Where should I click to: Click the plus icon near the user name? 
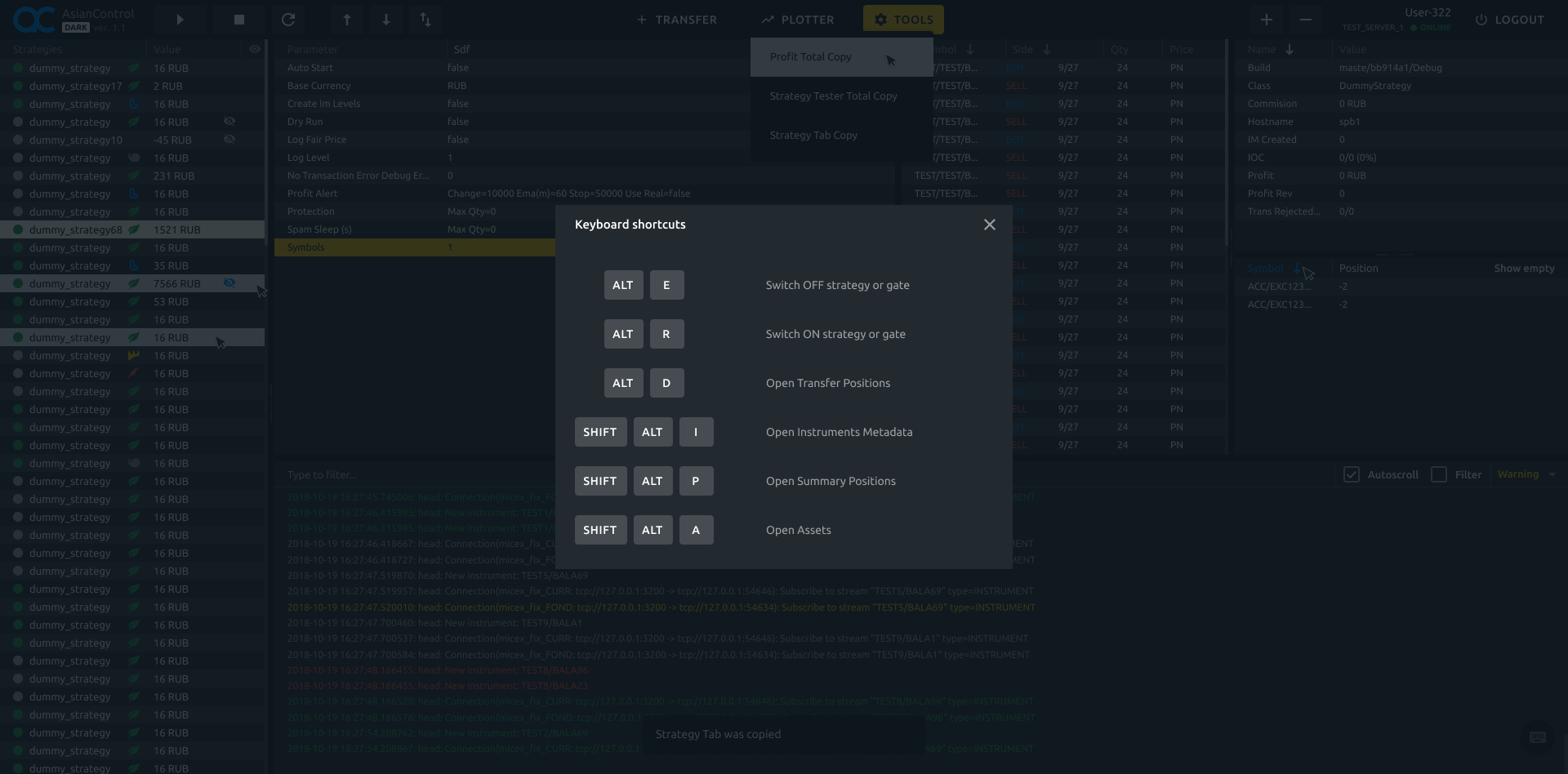click(1265, 19)
